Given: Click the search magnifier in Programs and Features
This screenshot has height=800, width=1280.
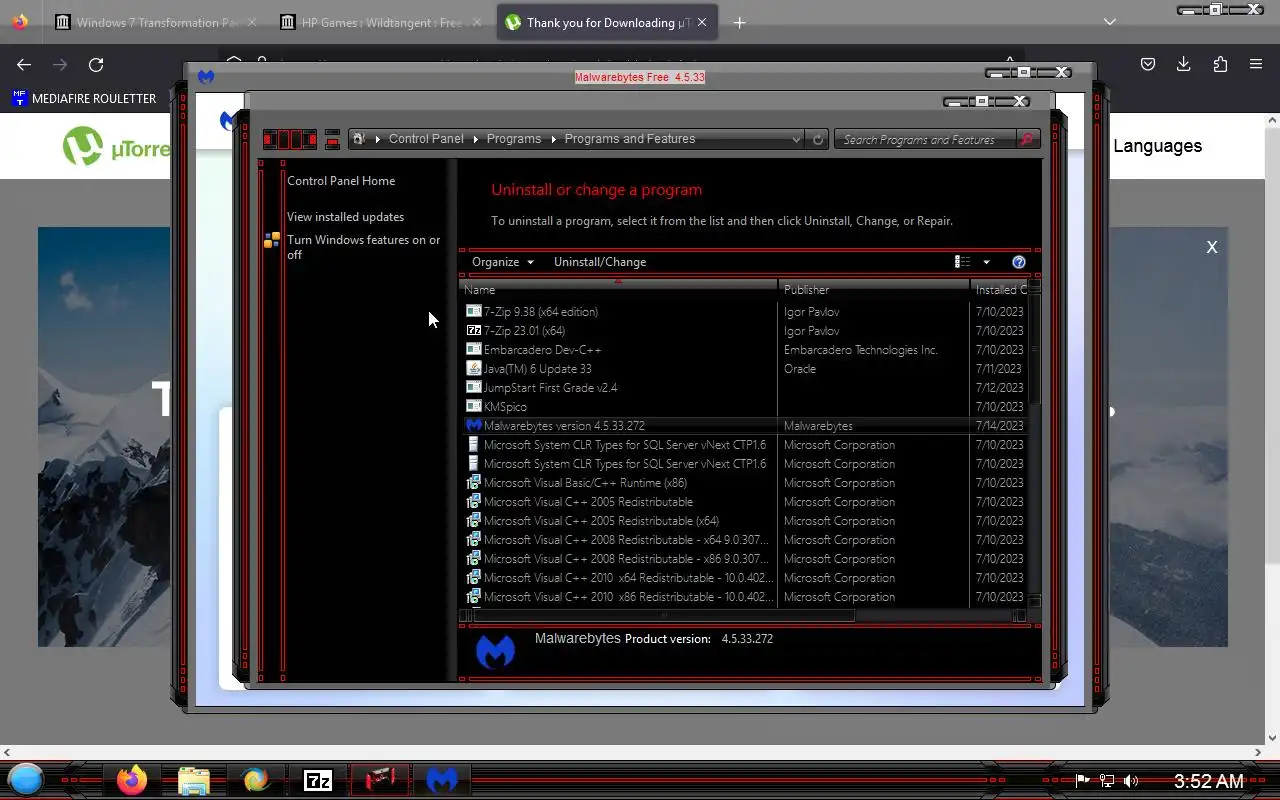Looking at the screenshot, I should click(1027, 139).
